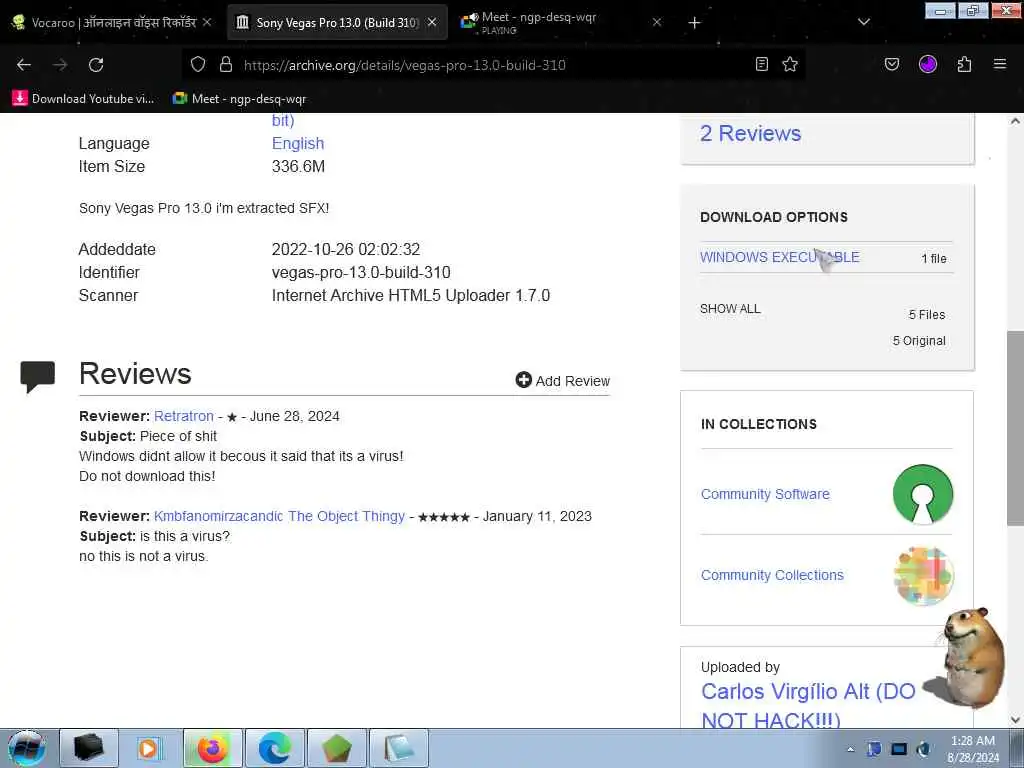This screenshot has height=768, width=1024.
Task: Open the 2 Reviews link
Action: click(x=750, y=133)
